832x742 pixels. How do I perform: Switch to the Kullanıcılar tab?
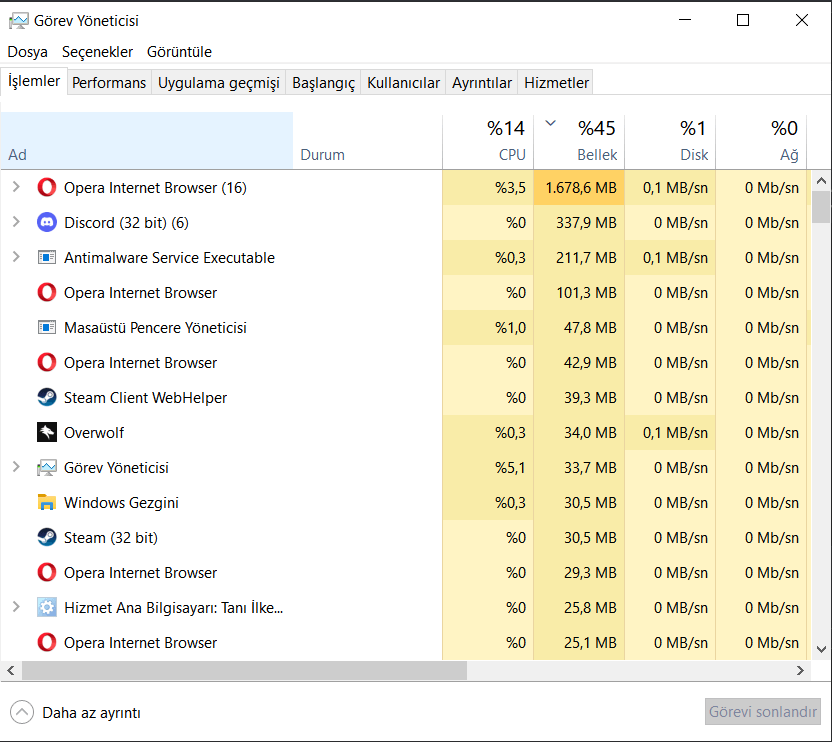[403, 83]
